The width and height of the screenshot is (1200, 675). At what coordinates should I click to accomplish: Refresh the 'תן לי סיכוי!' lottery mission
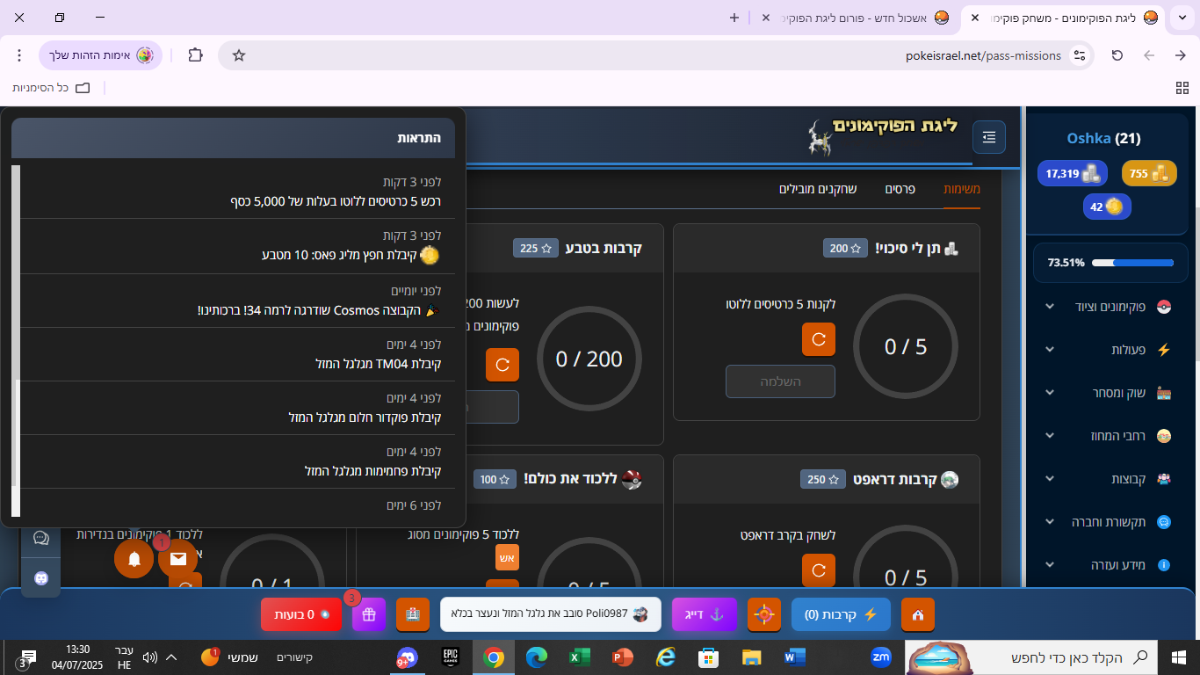click(x=818, y=339)
